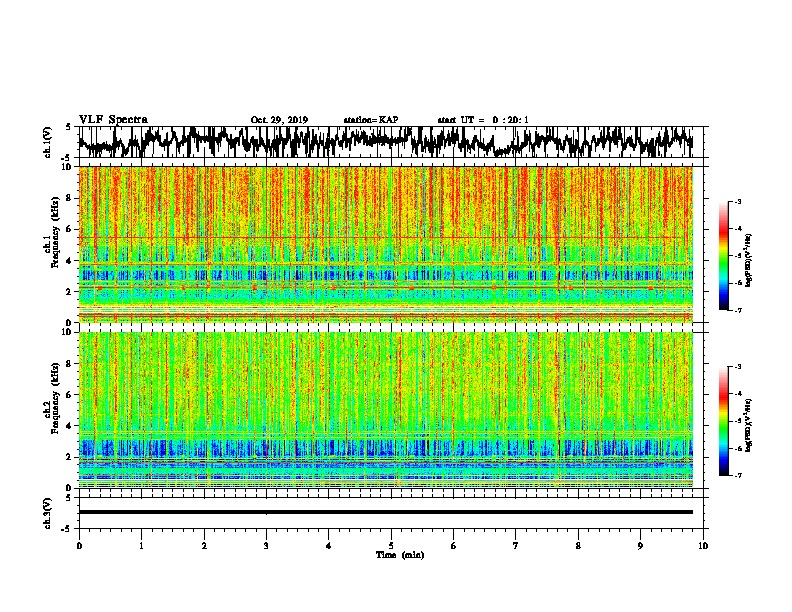Click the ch.2 spectrogram panel
Image resolution: width=792 pixels, height=612 pixels.
pos(386,410)
